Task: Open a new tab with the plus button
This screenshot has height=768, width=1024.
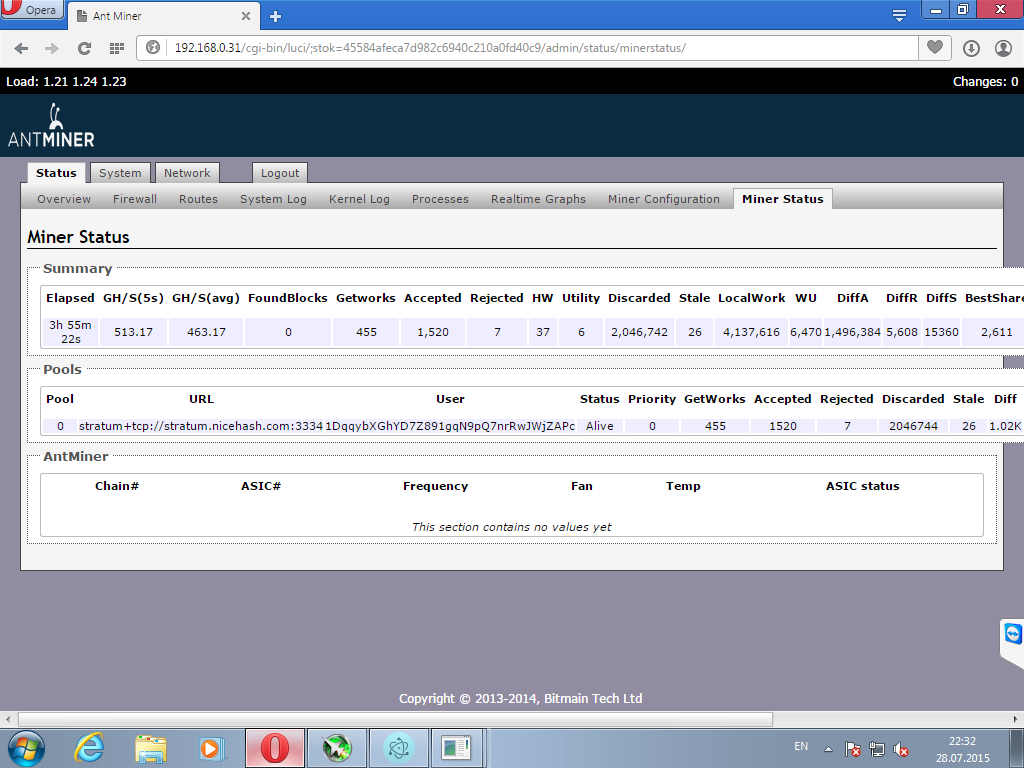Action: click(x=276, y=16)
